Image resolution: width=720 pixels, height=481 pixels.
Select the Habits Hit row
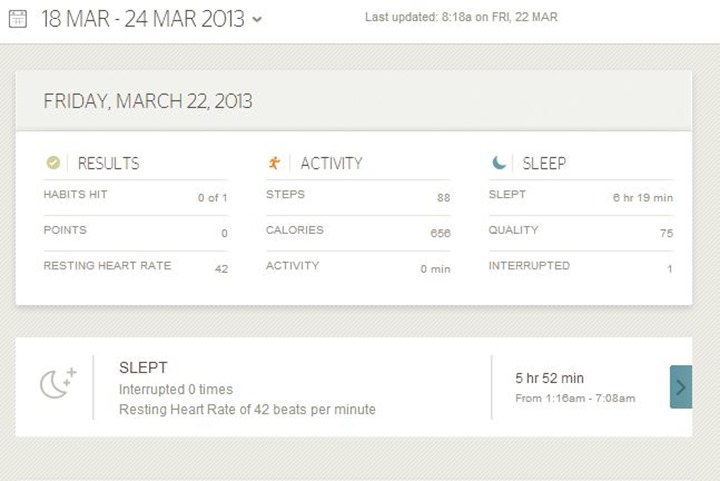135,197
